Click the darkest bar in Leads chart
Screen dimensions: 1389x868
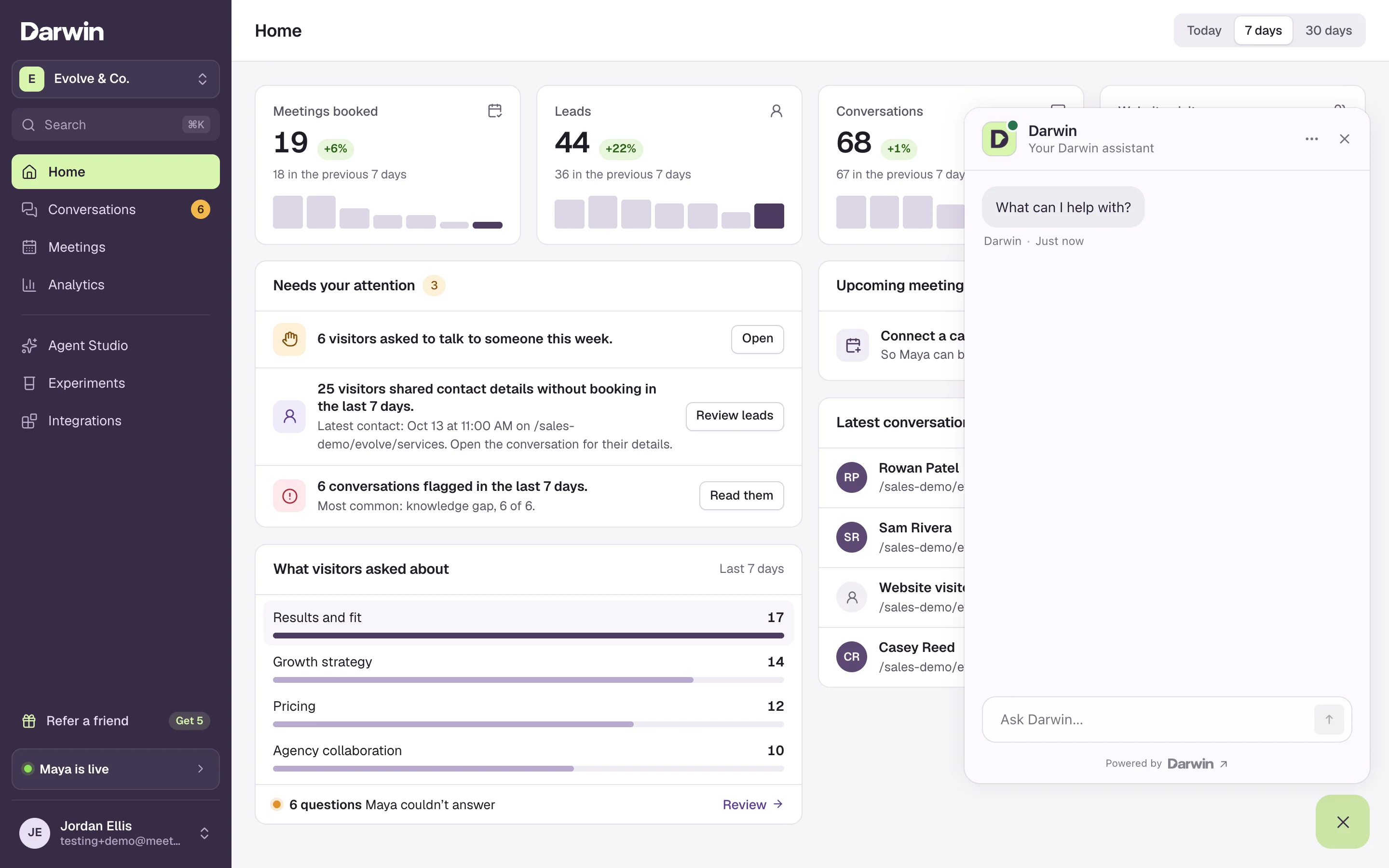769,216
